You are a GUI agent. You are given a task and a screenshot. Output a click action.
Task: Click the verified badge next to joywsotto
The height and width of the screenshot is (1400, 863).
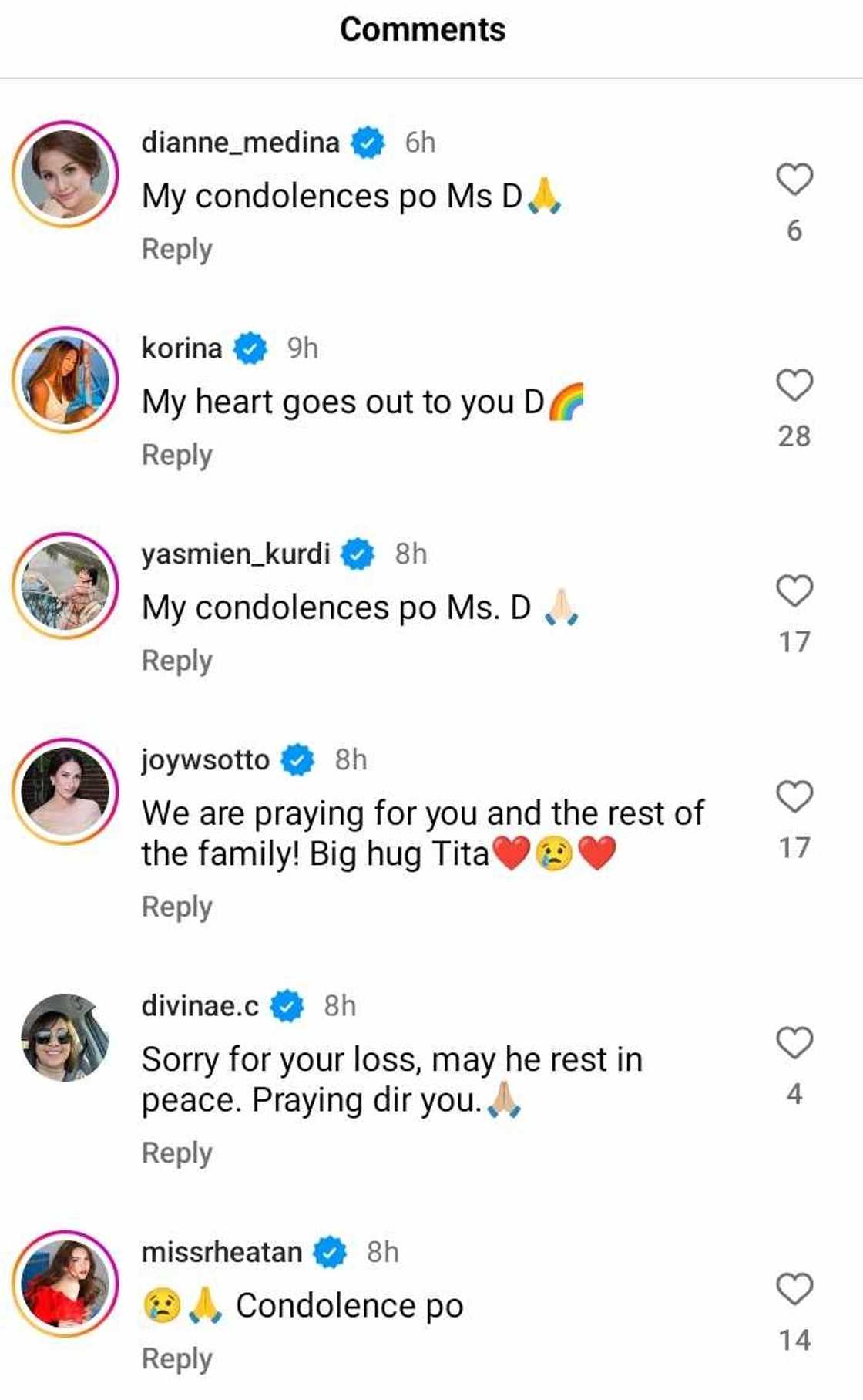[298, 760]
